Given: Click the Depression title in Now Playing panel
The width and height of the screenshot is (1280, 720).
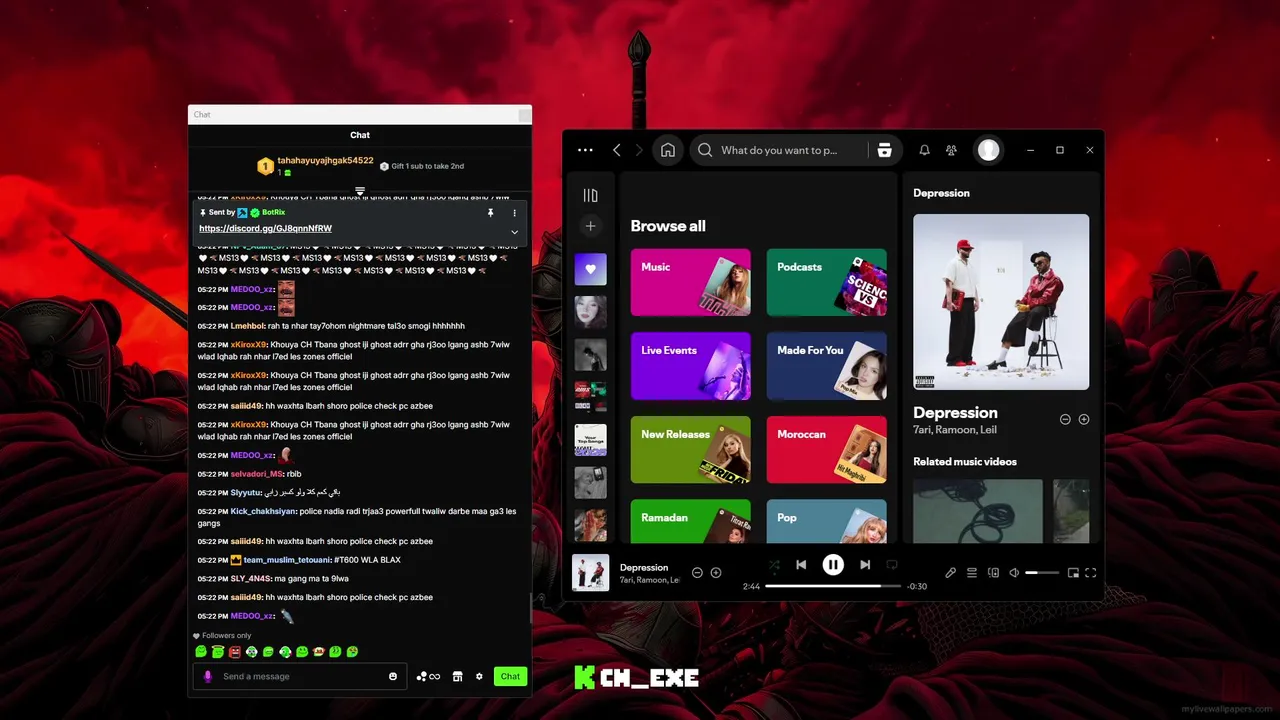Looking at the screenshot, I should point(955,412).
